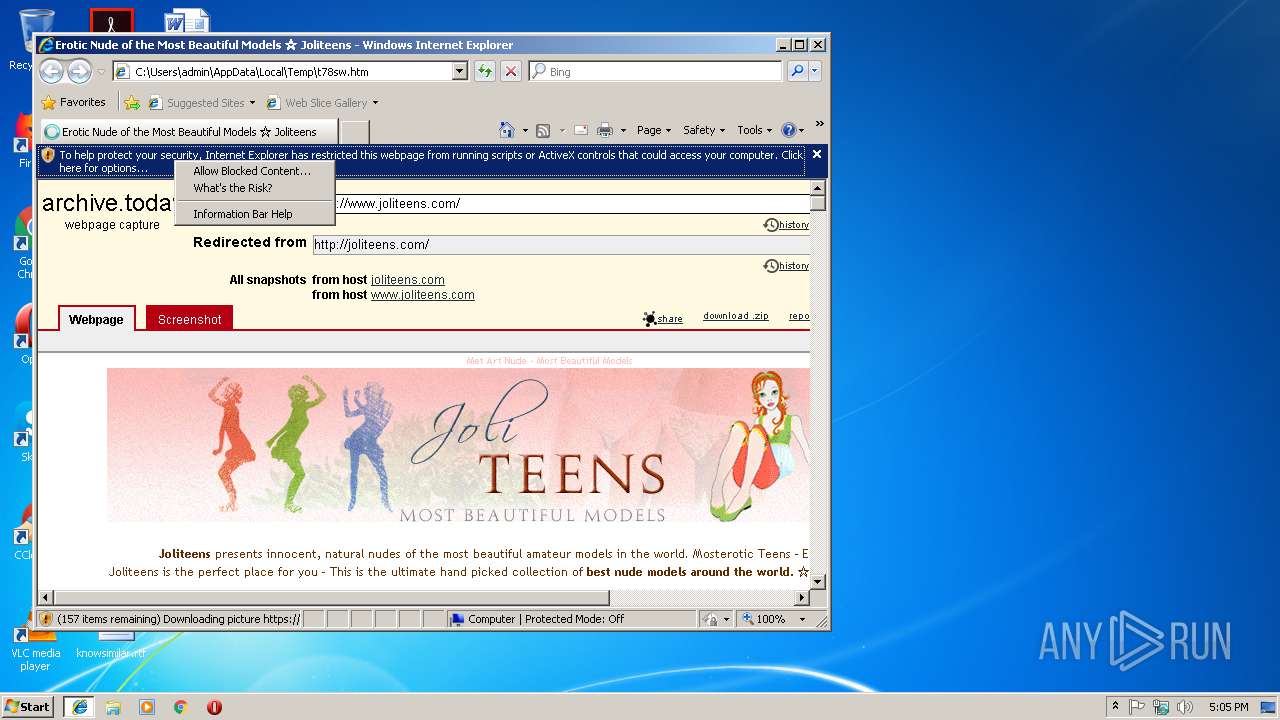Expand the Home button dropdown arrow
1280x720 pixels.
click(x=523, y=130)
